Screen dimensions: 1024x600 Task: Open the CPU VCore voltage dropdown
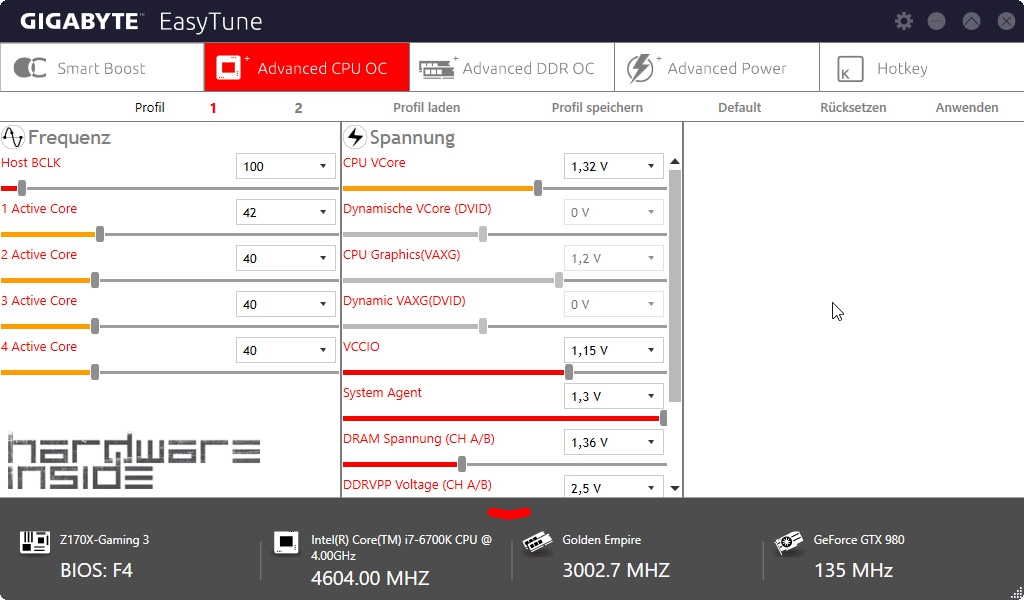(x=613, y=166)
